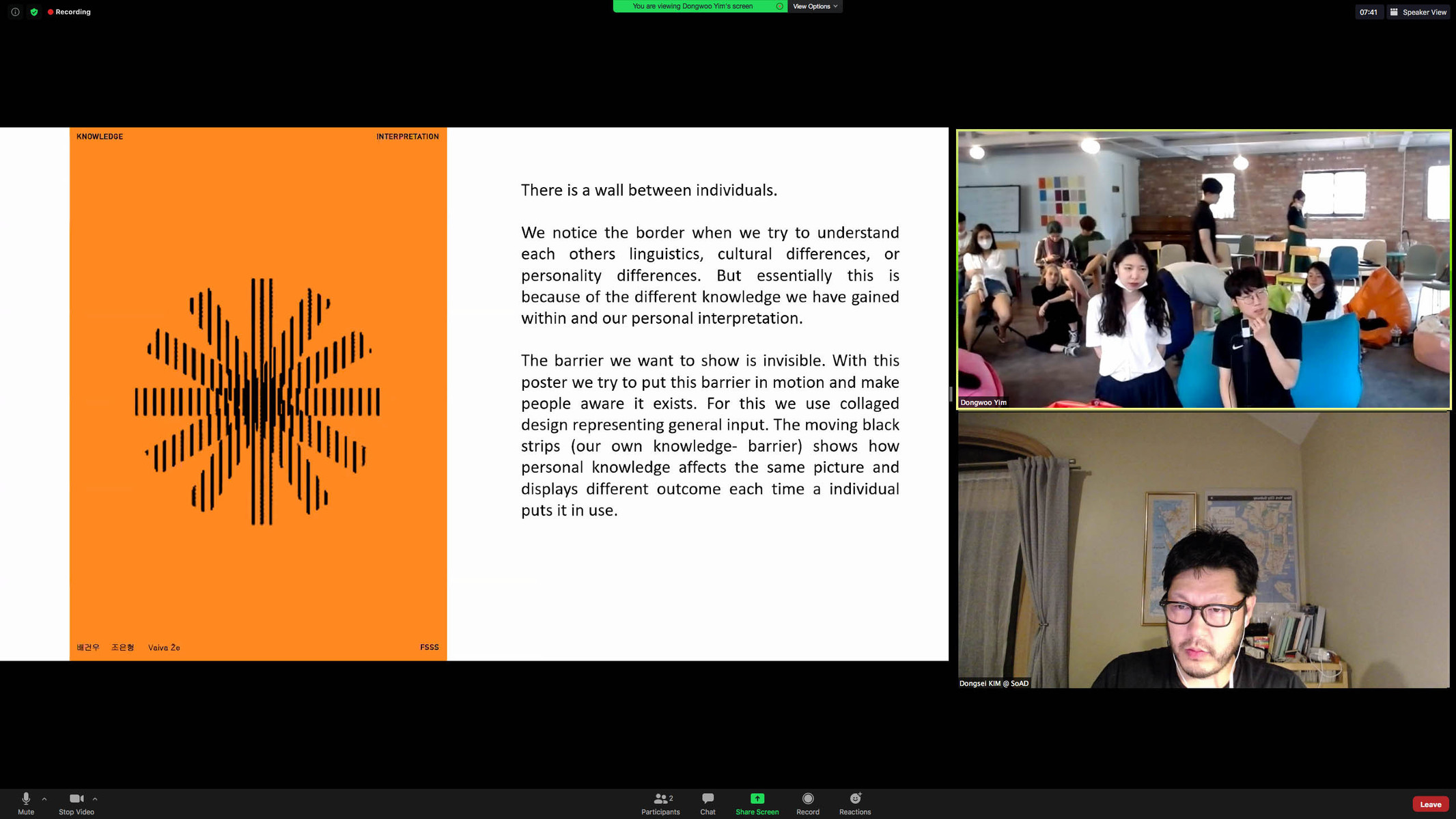Viewport: 1456px width, 819px height.
Task: Open the Reactions menu
Action: point(855,803)
